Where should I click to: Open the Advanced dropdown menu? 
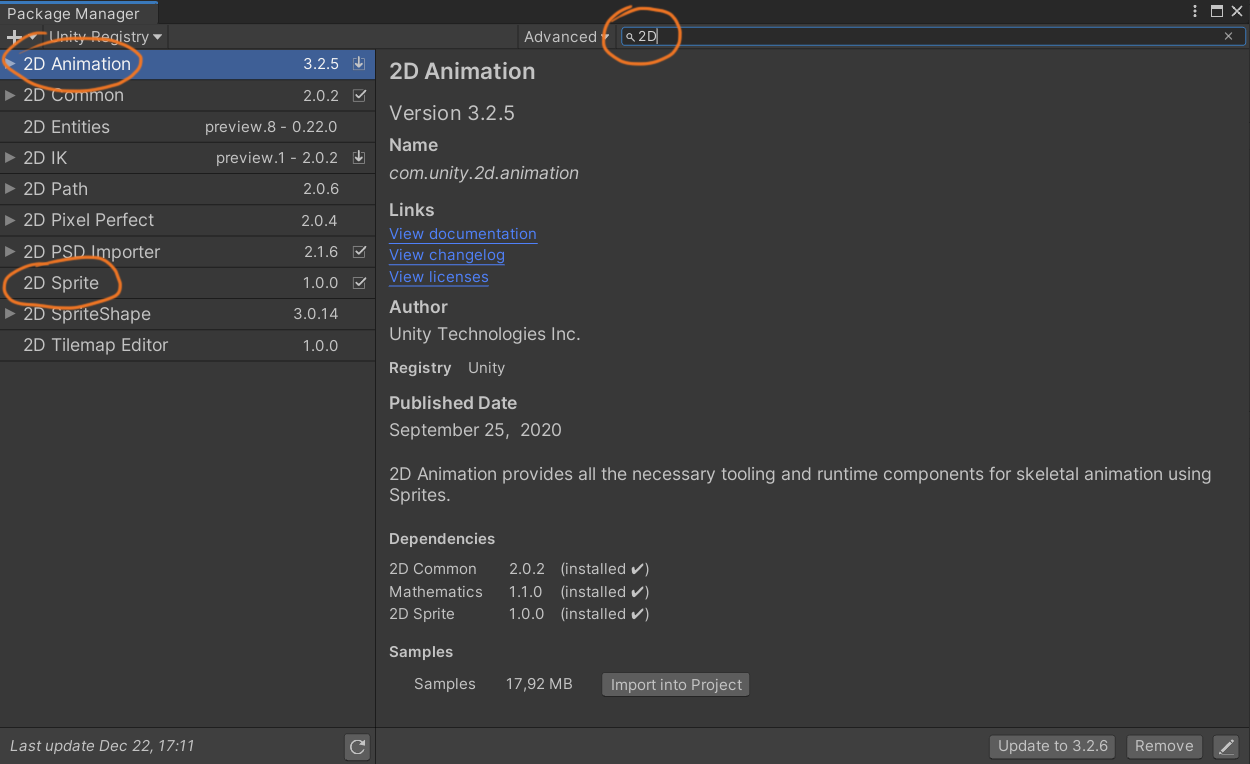click(x=565, y=37)
